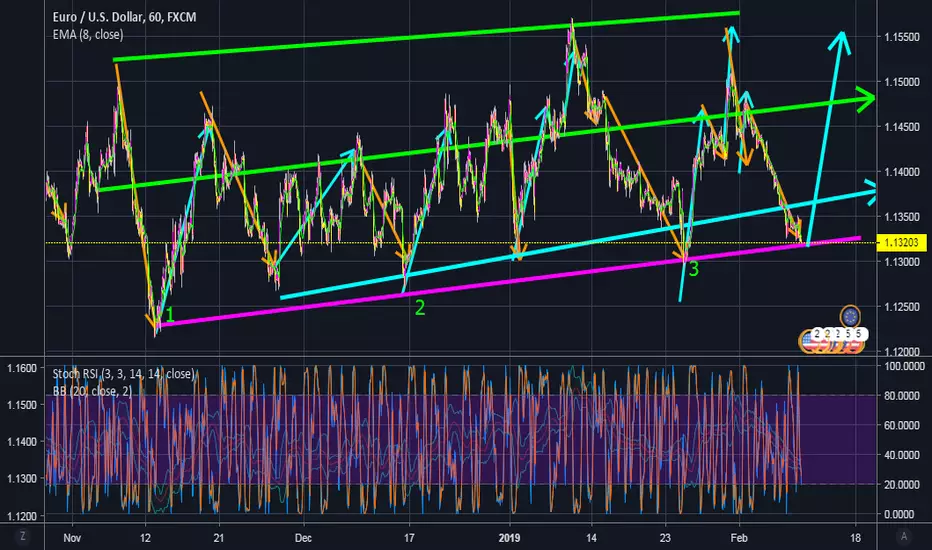This screenshot has height=550, width=932.
Task: Click the 1.14500 price axis label
Action: click(x=902, y=127)
